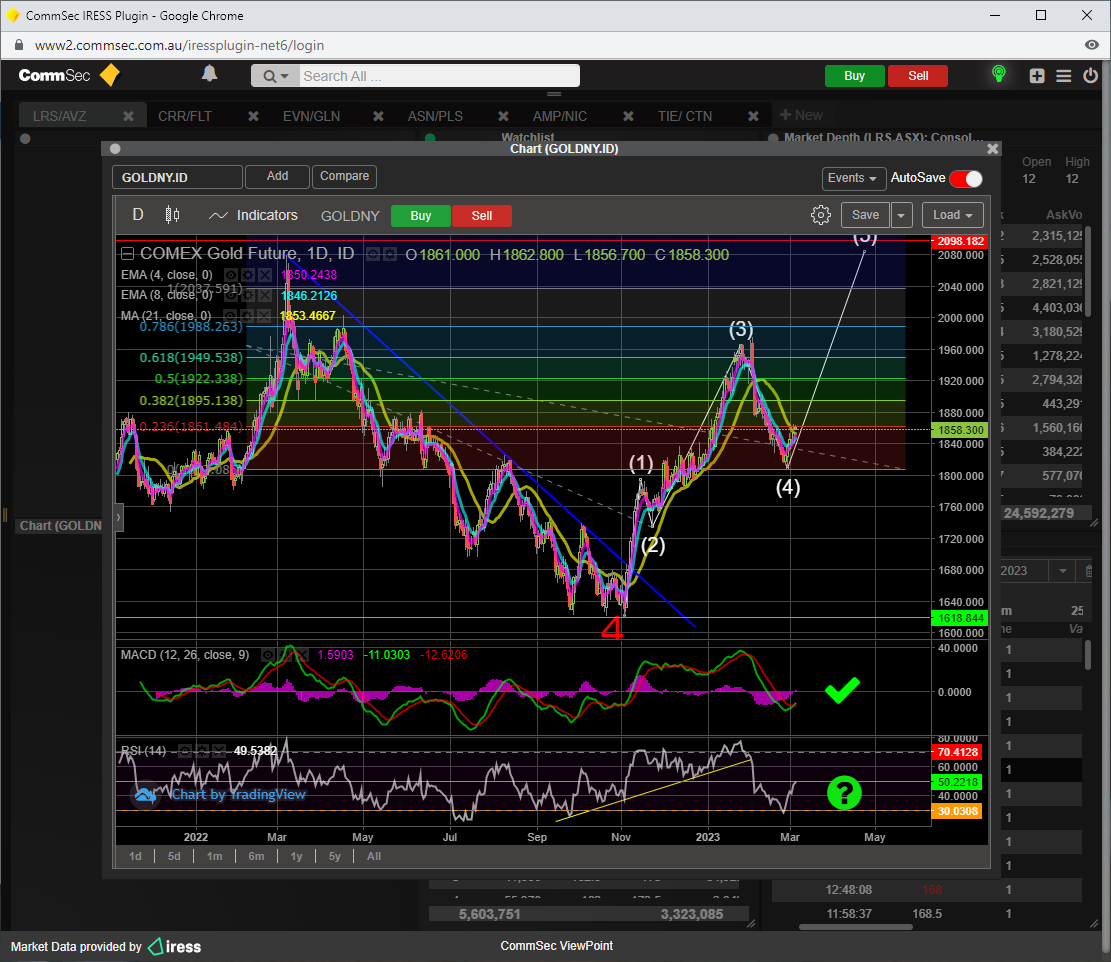The width and height of the screenshot is (1111, 962).
Task: Toggle visibility of RSI (14) indicator
Action: click(x=185, y=751)
